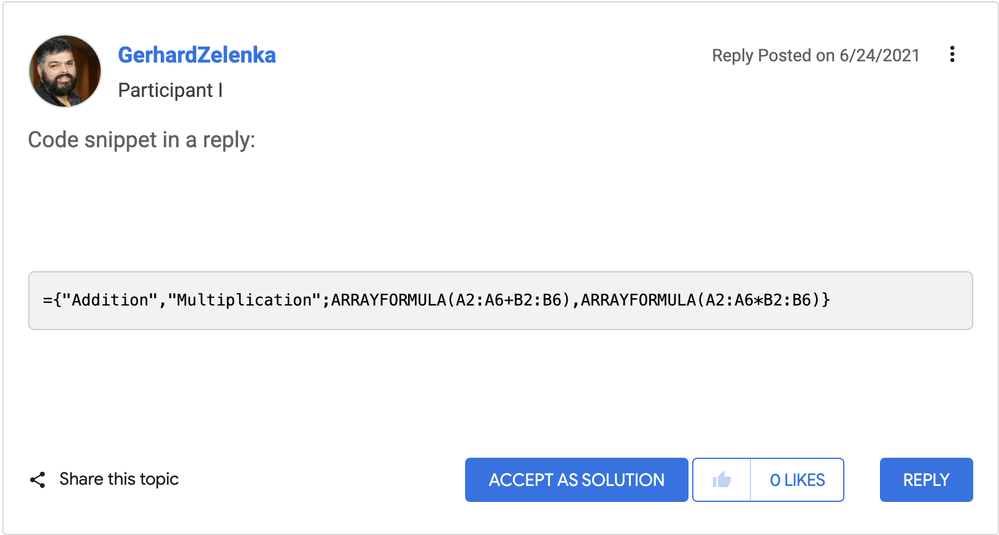Open GerhardZelenka's profile picture
This screenshot has height=535, width=999.
coord(65,71)
